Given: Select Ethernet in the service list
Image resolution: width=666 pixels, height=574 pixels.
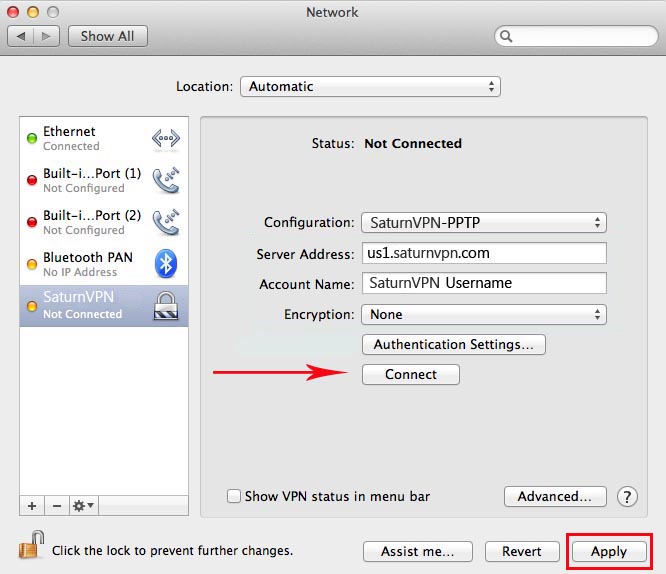Looking at the screenshot, I should tap(104, 139).
